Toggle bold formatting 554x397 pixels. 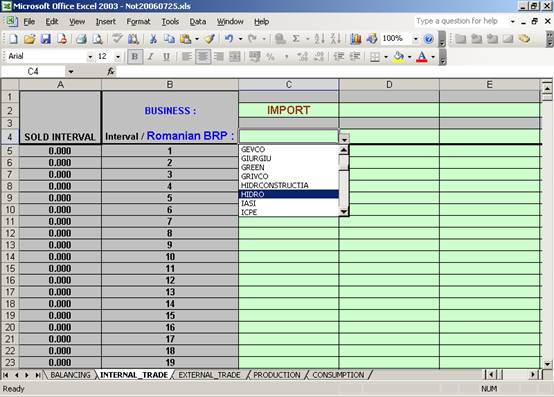[x=135, y=57]
